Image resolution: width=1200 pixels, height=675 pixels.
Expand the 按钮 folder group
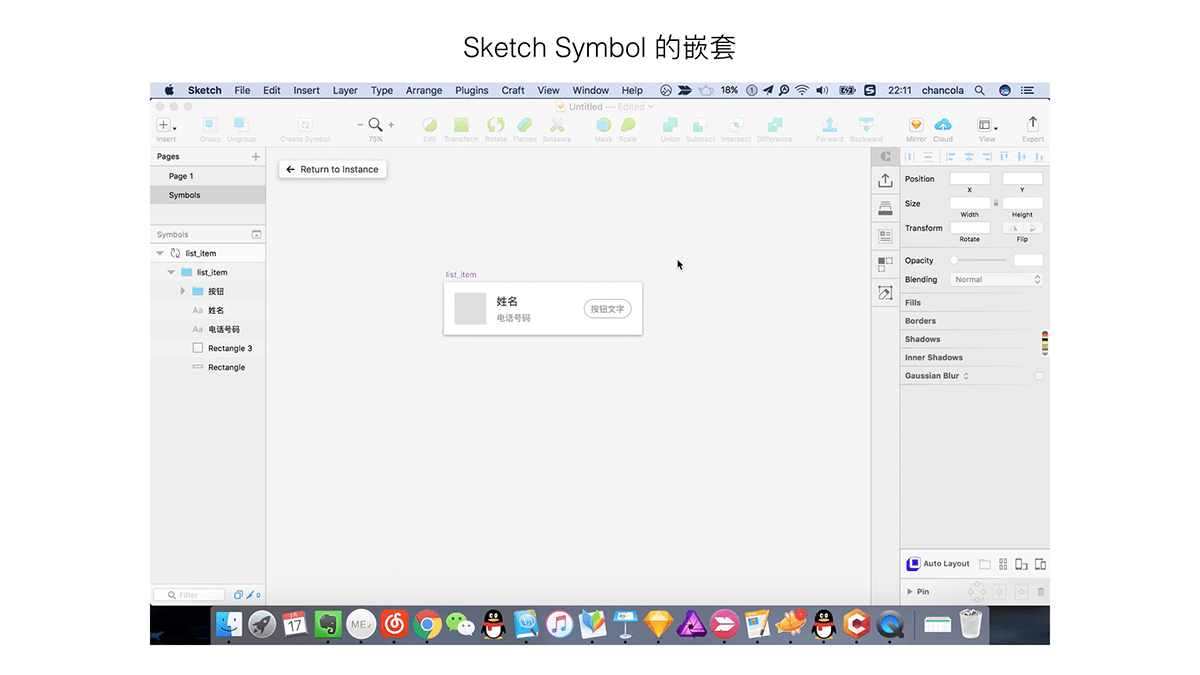coord(183,291)
